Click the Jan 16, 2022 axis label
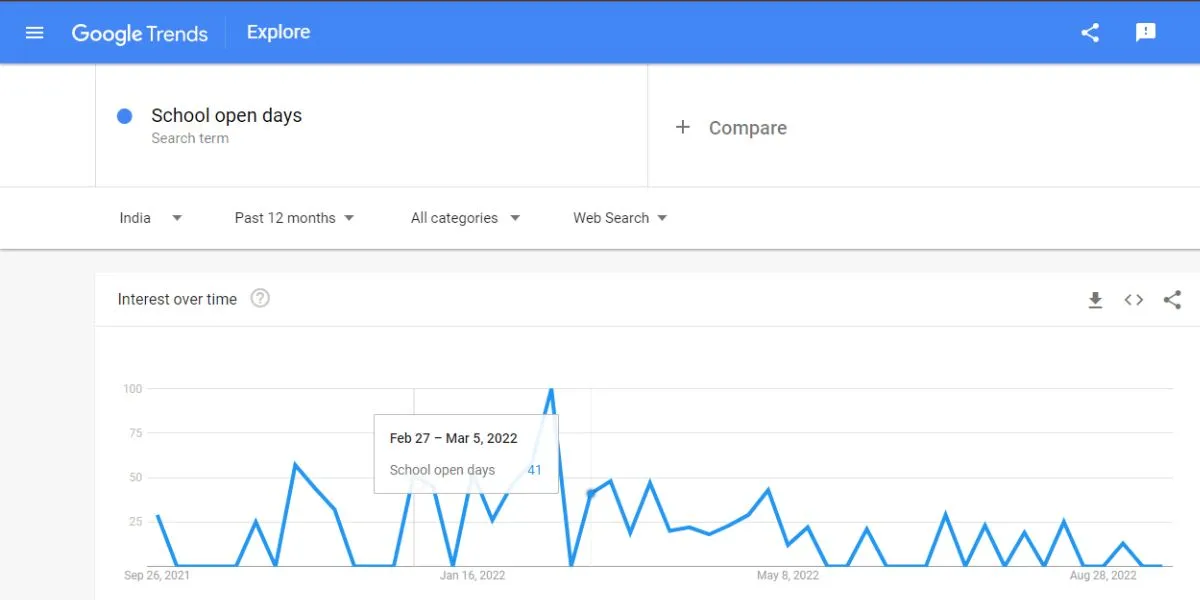 tap(472, 575)
